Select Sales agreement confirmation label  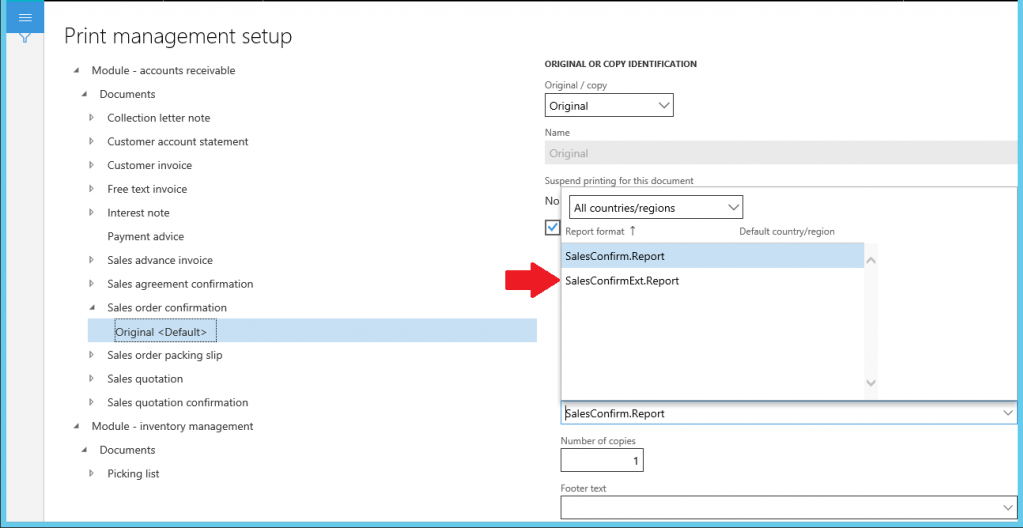(180, 284)
